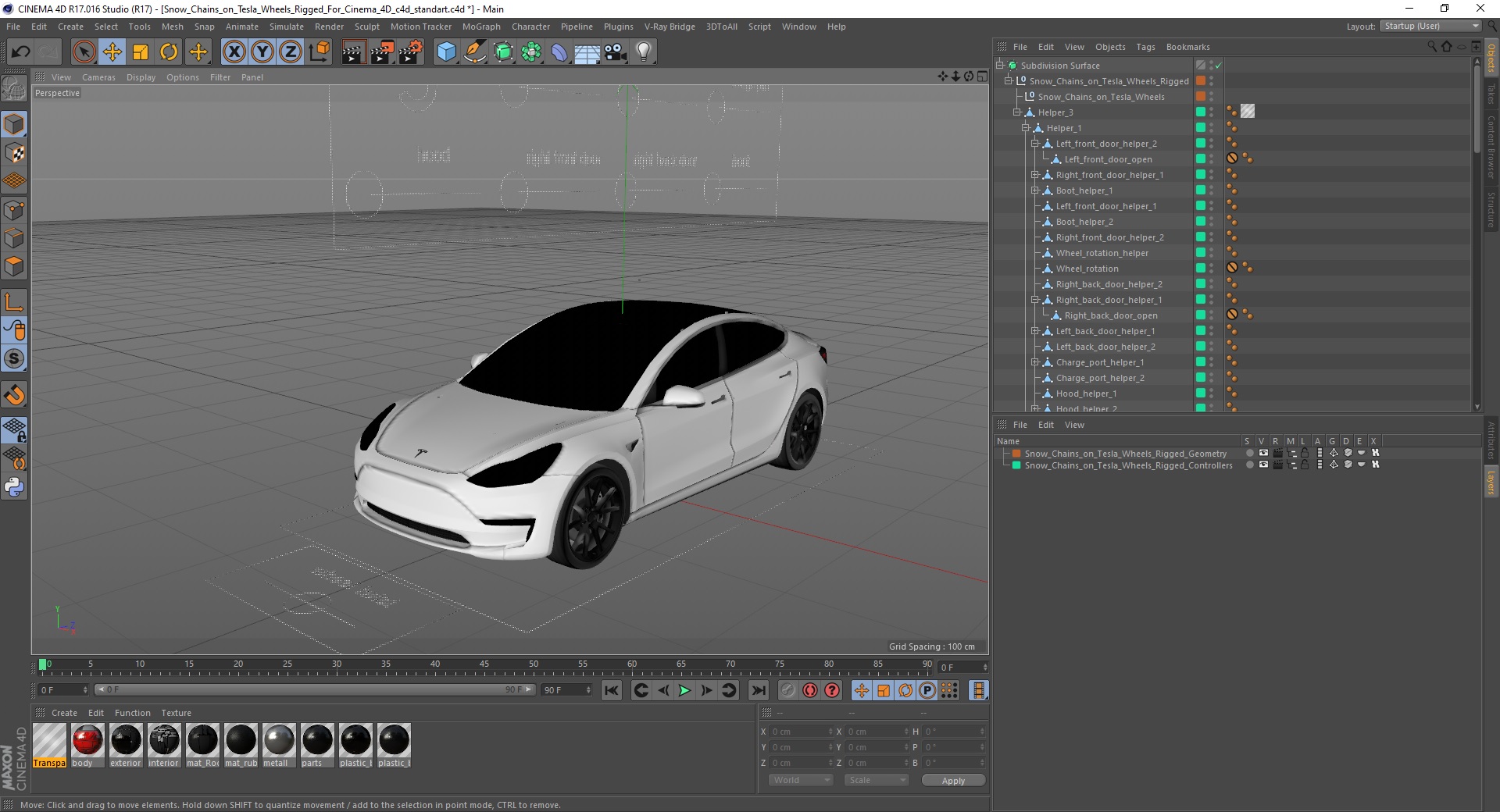Viewport: 1500px width, 812px height.
Task: Open the Simulate menu
Action: pos(287,27)
